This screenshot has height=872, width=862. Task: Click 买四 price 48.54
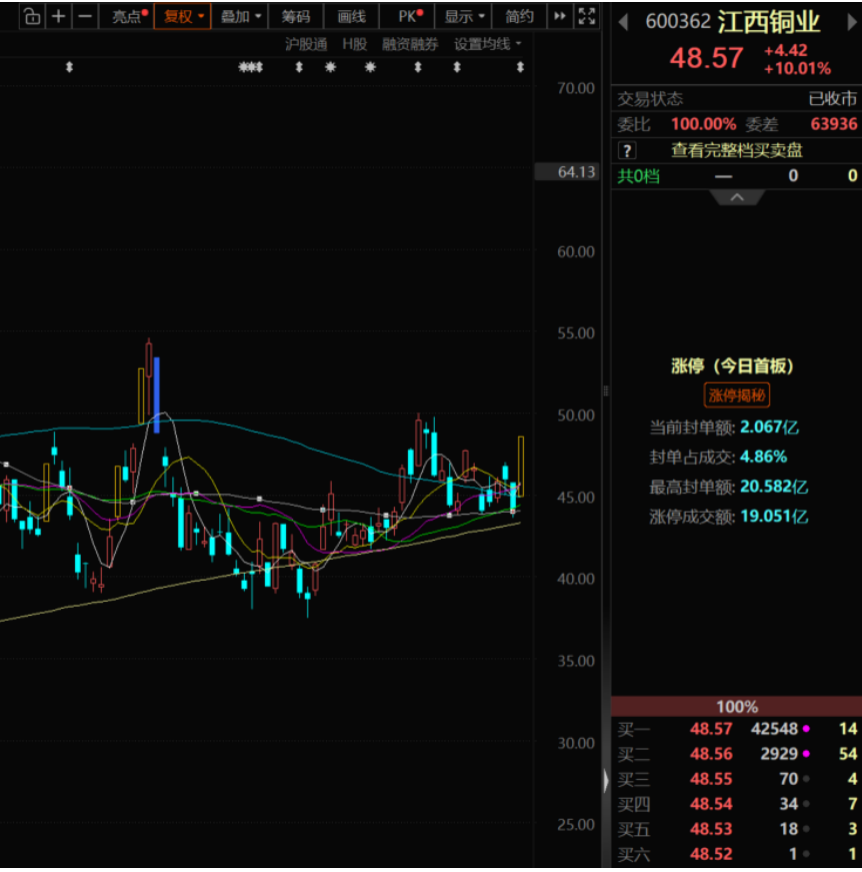[711, 804]
